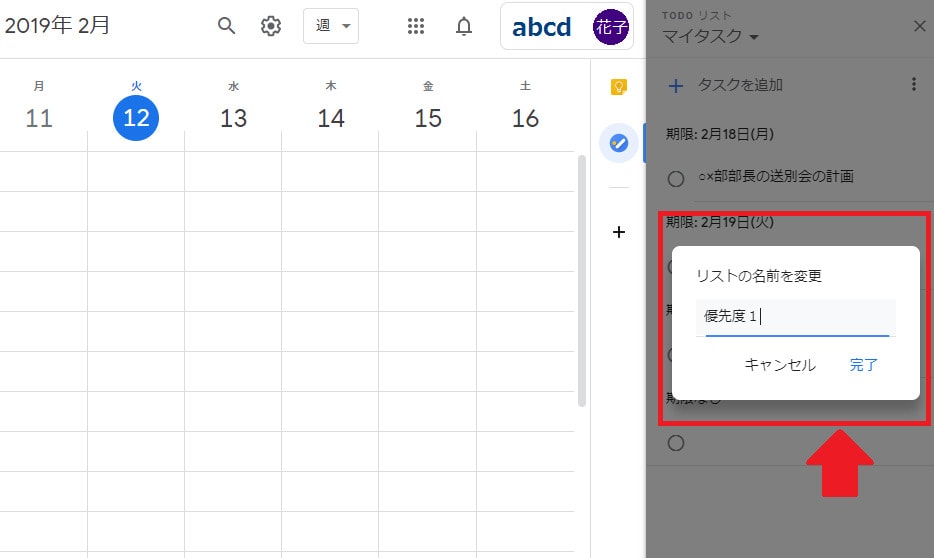
Task: Click キャンセル in the rename dialog
Action: click(x=780, y=365)
